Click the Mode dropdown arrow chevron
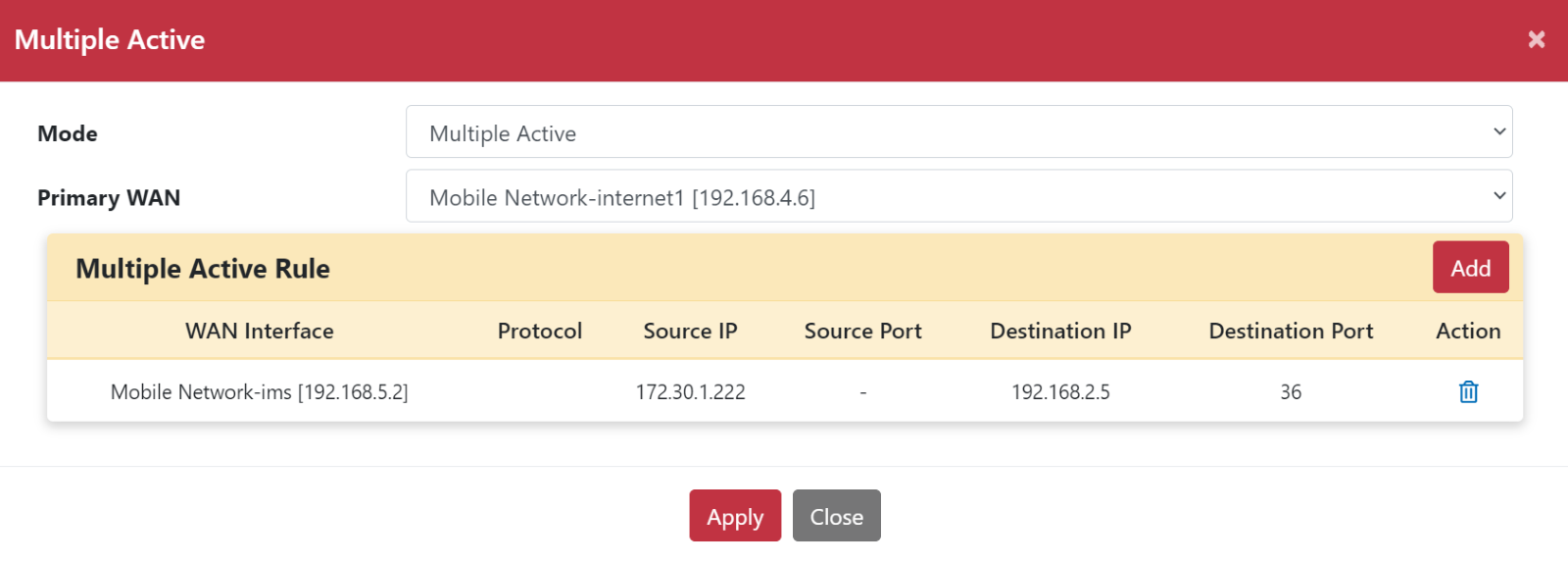This screenshot has width=1568, height=563. (x=1499, y=131)
